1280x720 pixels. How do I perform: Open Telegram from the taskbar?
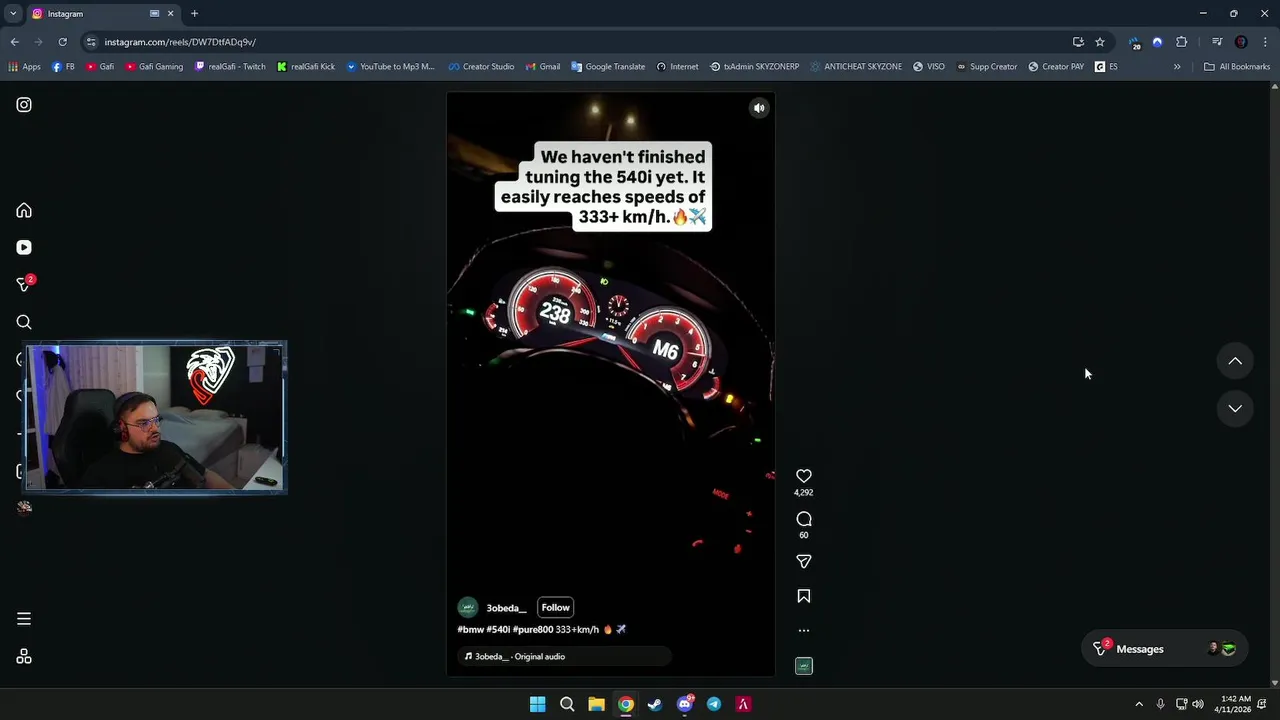pos(714,704)
